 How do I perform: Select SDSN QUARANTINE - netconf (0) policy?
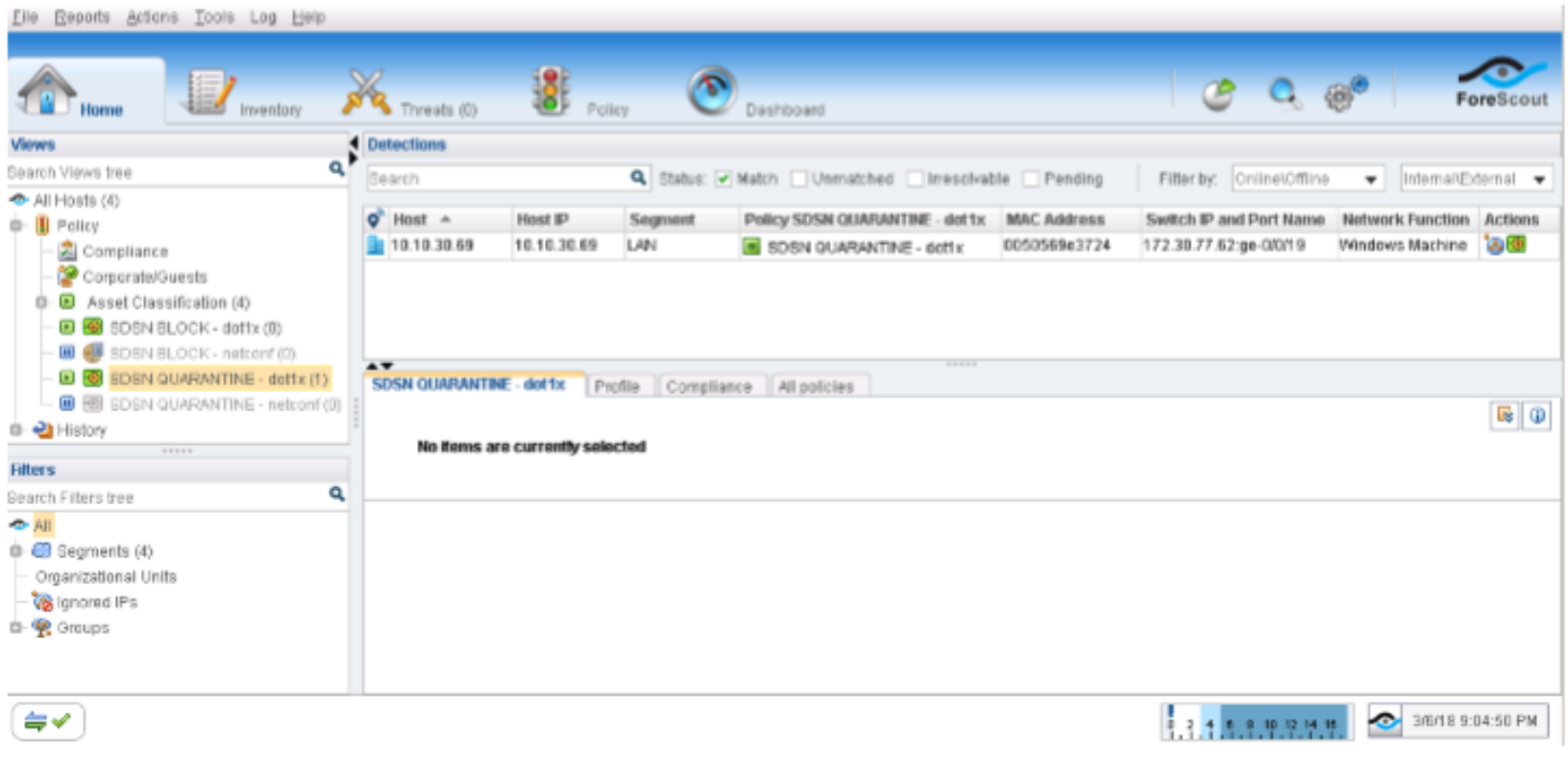(225, 404)
